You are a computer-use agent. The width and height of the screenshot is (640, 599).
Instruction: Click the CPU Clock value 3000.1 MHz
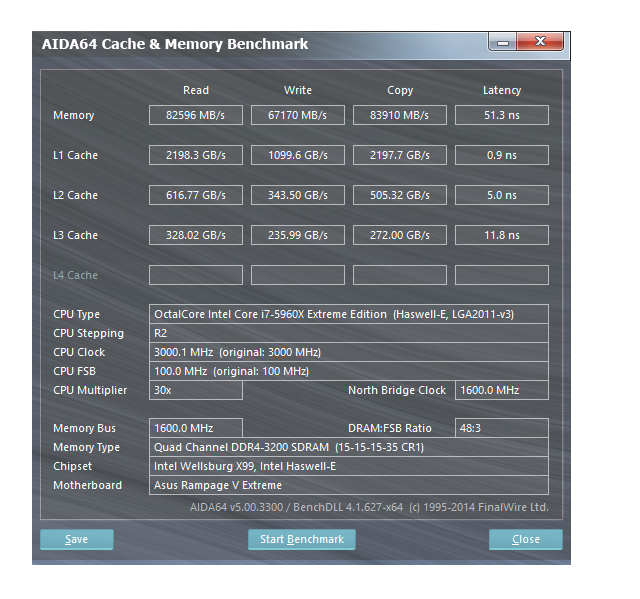(349, 352)
